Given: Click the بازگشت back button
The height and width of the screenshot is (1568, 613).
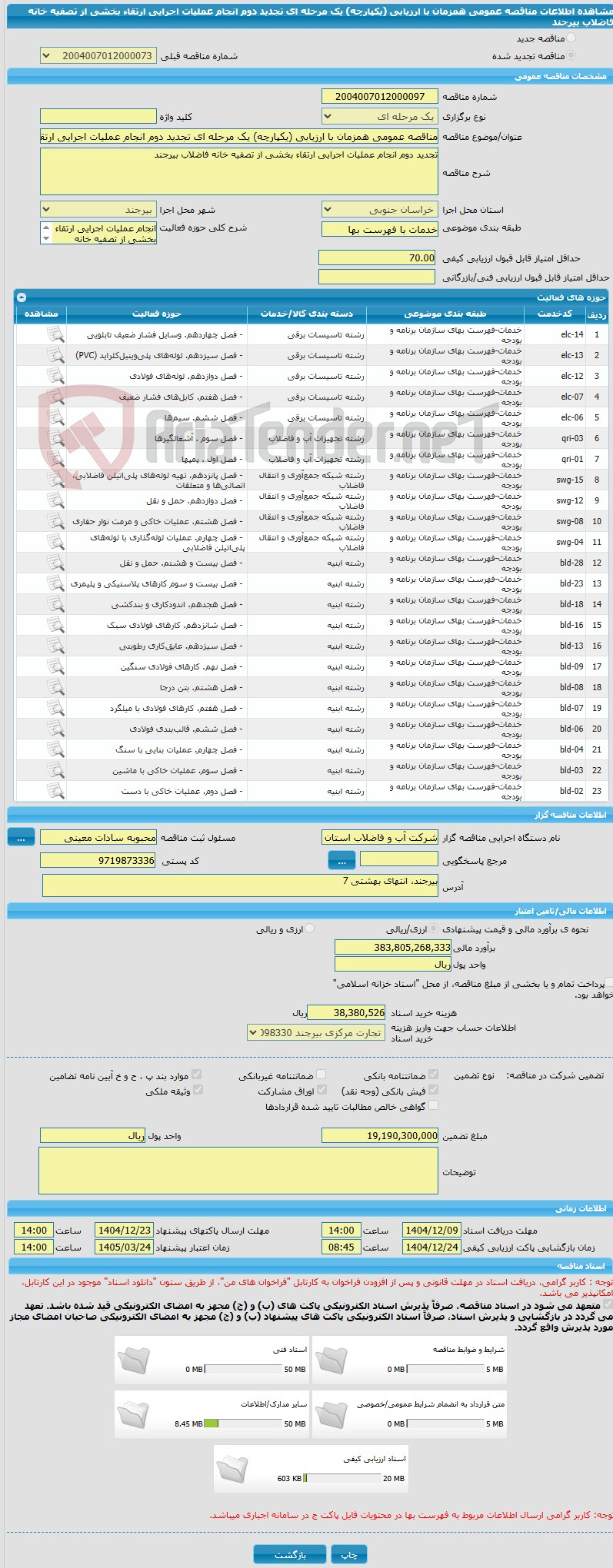Looking at the screenshot, I should coord(290,1554).
